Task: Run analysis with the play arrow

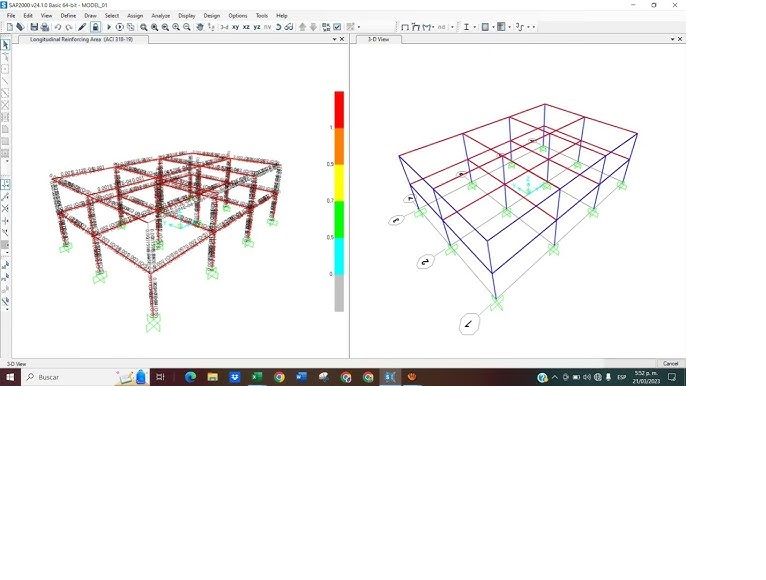Action: (109, 27)
